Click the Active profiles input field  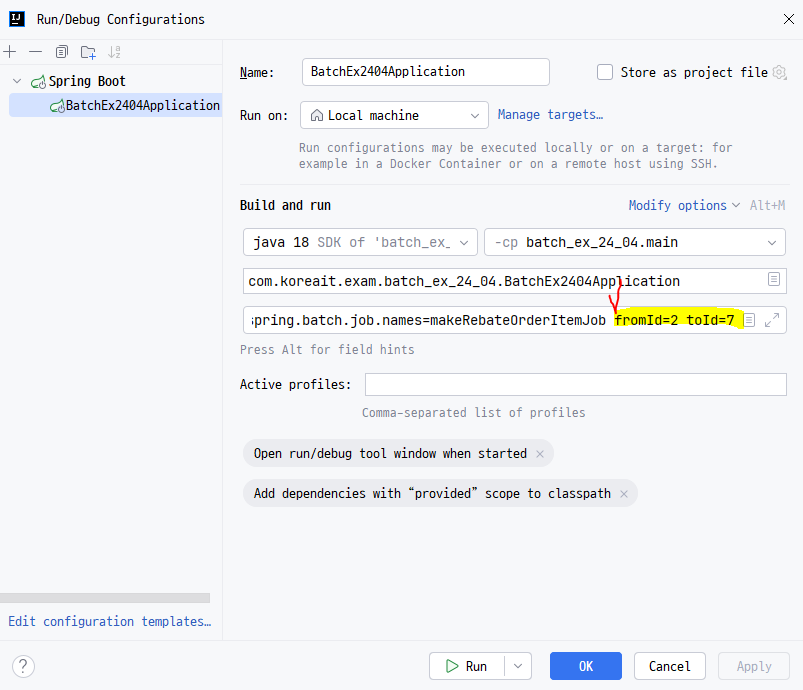coord(576,384)
